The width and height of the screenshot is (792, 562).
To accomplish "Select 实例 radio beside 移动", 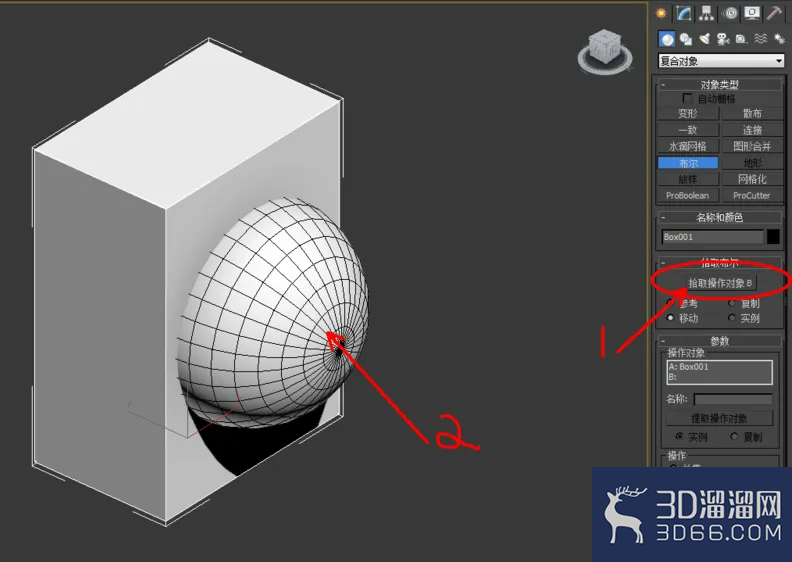I will [x=731, y=318].
